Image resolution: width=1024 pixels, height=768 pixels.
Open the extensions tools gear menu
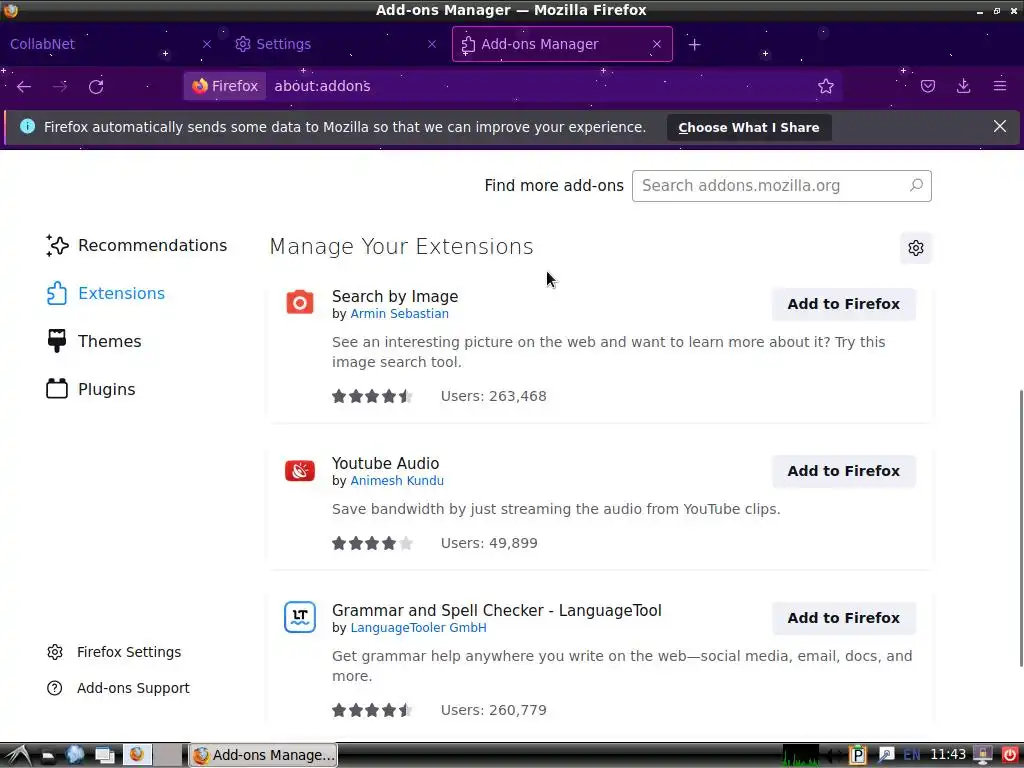click(916, 248)
